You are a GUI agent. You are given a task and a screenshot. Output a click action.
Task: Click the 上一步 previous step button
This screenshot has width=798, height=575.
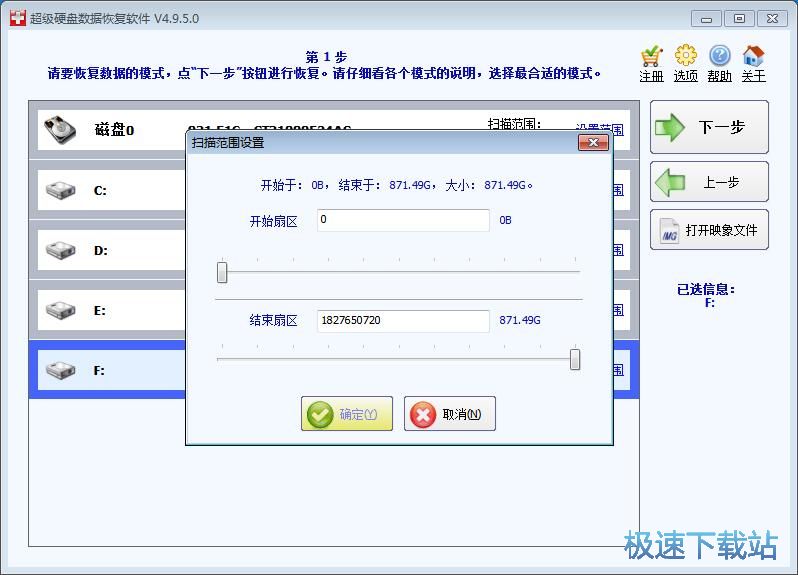pyautogui.click(x=709, y=182)
